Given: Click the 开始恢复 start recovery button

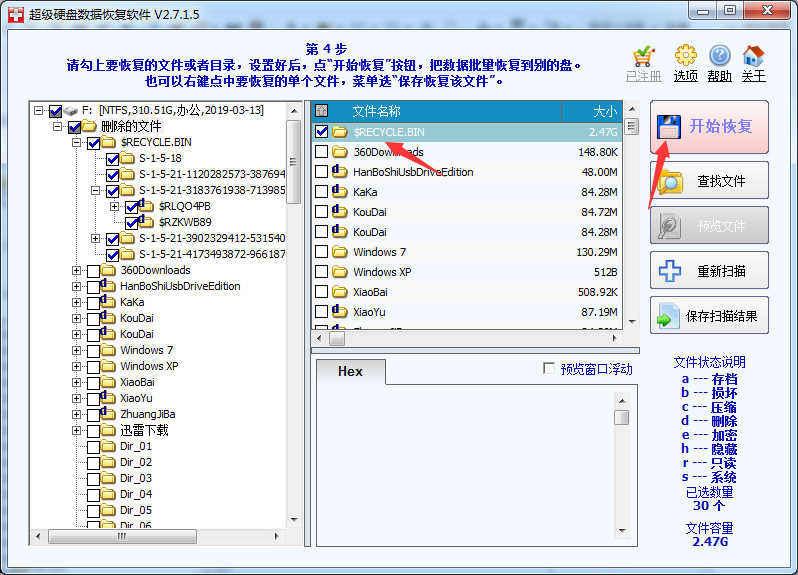Looking at the screenshot, I should pos(709,127).
